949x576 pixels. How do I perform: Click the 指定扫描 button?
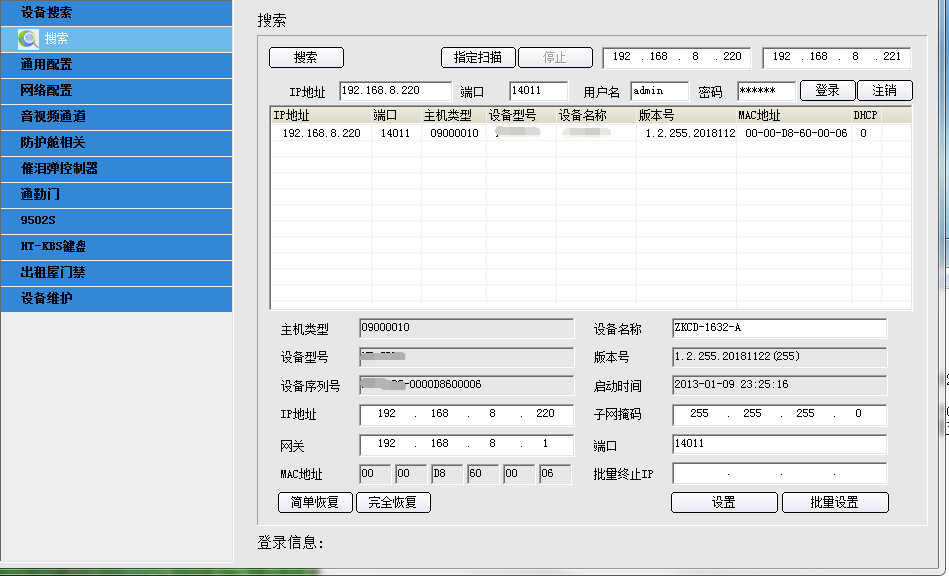478,57
